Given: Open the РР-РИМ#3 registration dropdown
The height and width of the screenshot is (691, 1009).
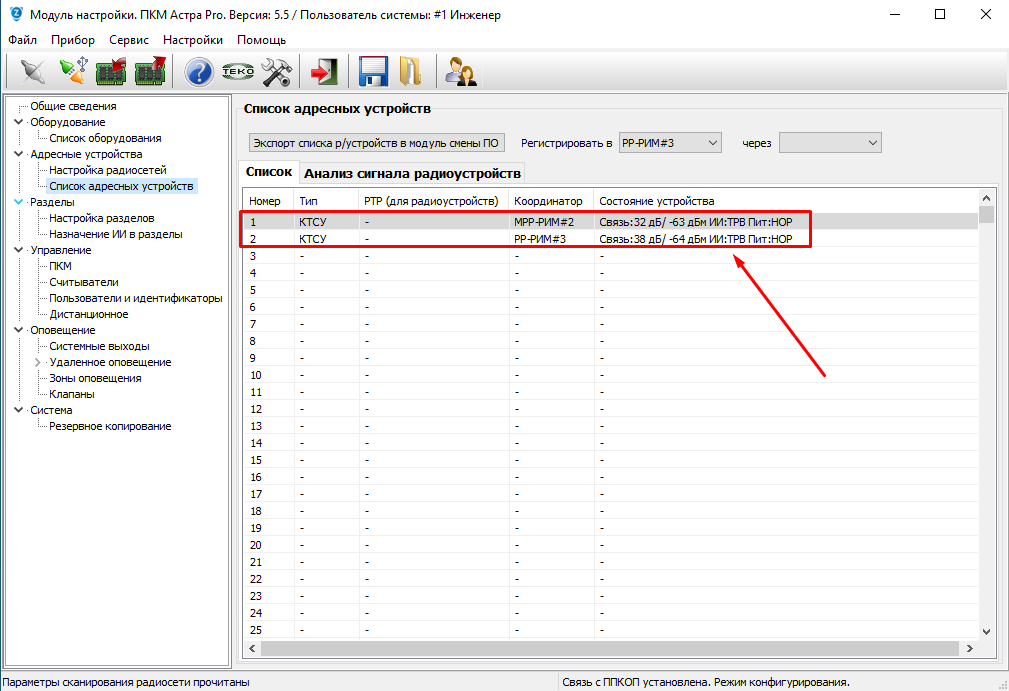Looking at the screenshot, I should (x=669, y=143).
